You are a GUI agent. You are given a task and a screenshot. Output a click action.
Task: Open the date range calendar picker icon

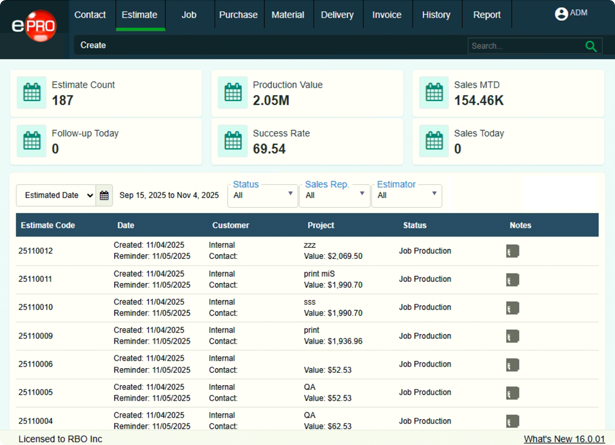[104, 196]
